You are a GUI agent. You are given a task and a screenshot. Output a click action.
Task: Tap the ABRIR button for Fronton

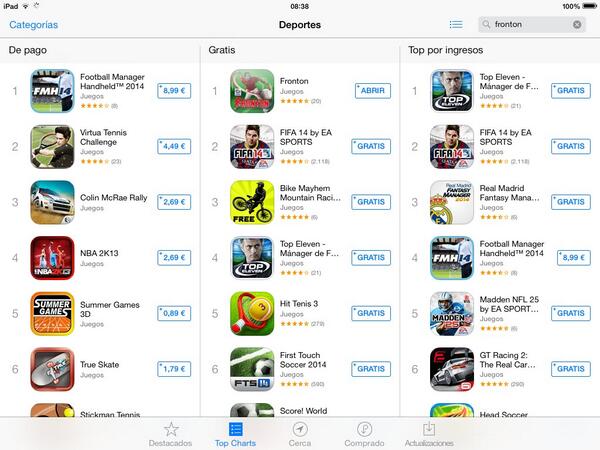373,91
